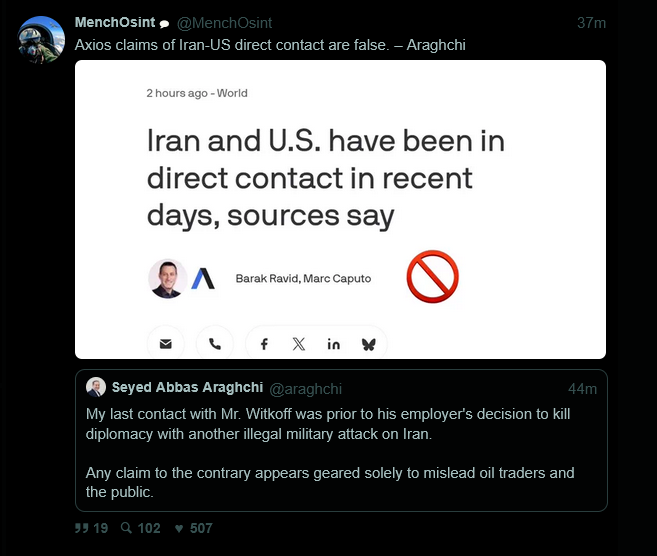This screenshot has width=657, height=556.
Task: Click the red prohibited sign
Action: (x=432, y=277)
